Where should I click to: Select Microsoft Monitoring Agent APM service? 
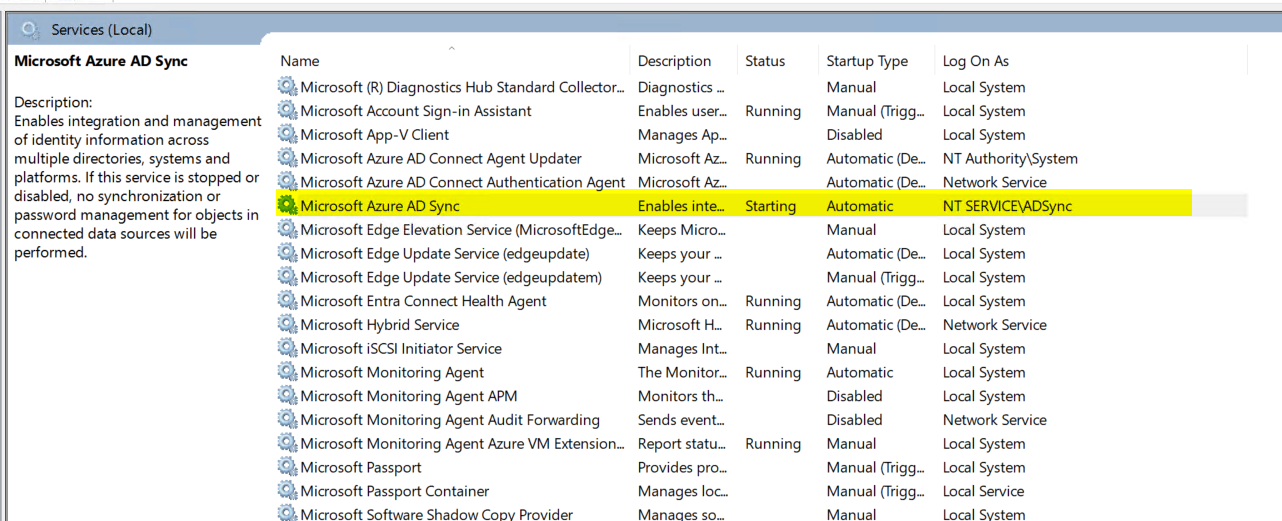(x=409, y=396)
